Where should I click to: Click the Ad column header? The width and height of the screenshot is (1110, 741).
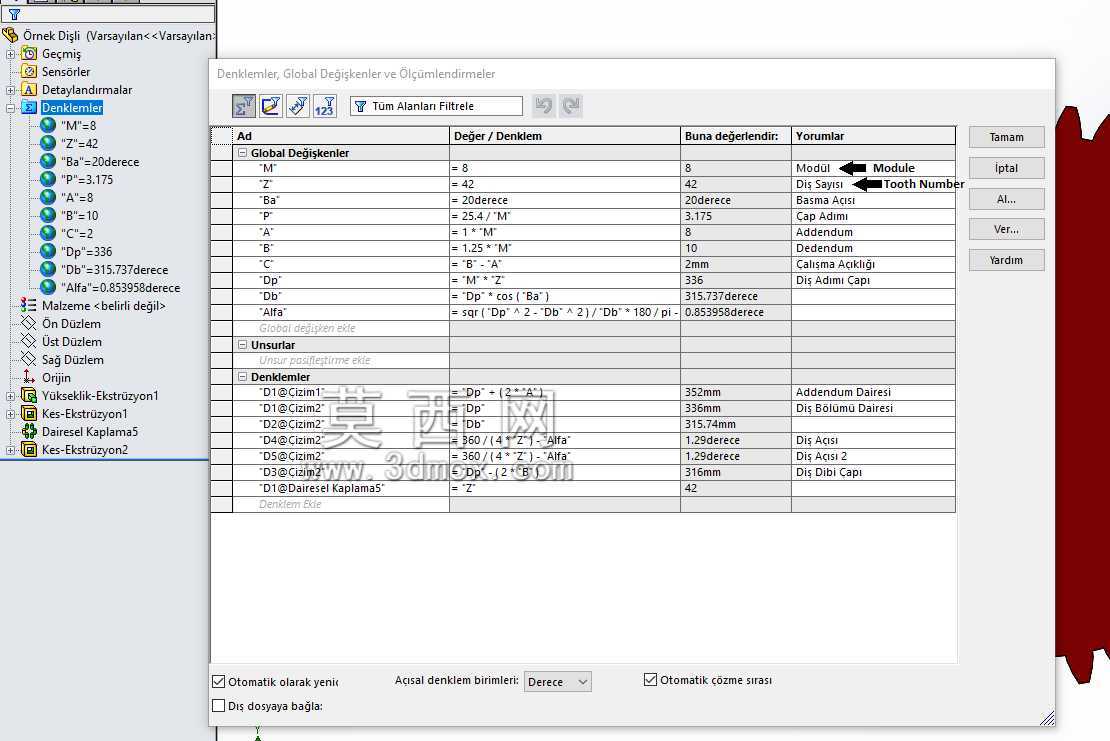(x=341, y=136)
